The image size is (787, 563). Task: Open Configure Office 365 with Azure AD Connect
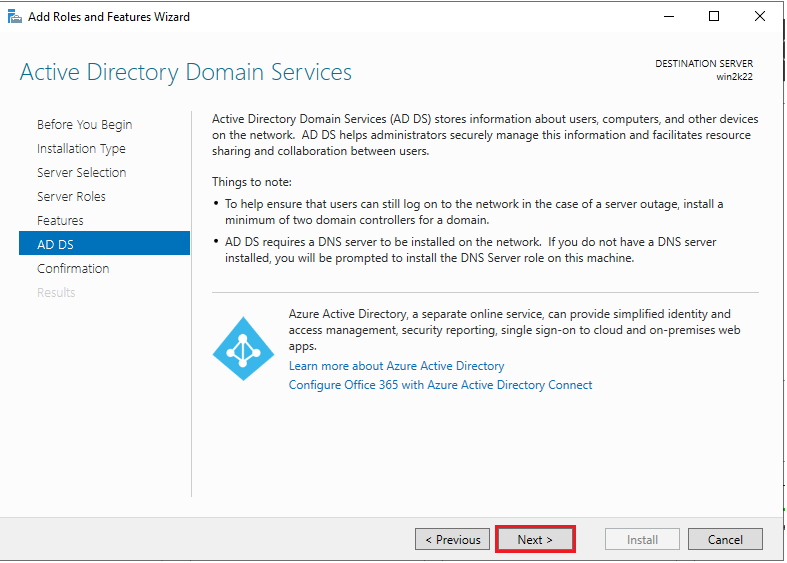tap(440, 385)
